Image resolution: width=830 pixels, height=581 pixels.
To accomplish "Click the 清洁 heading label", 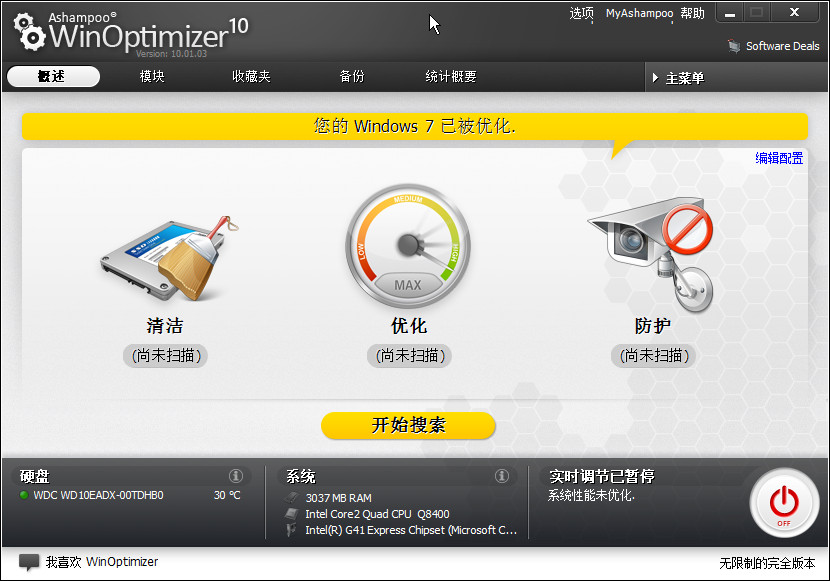I will tap(165, 325).
